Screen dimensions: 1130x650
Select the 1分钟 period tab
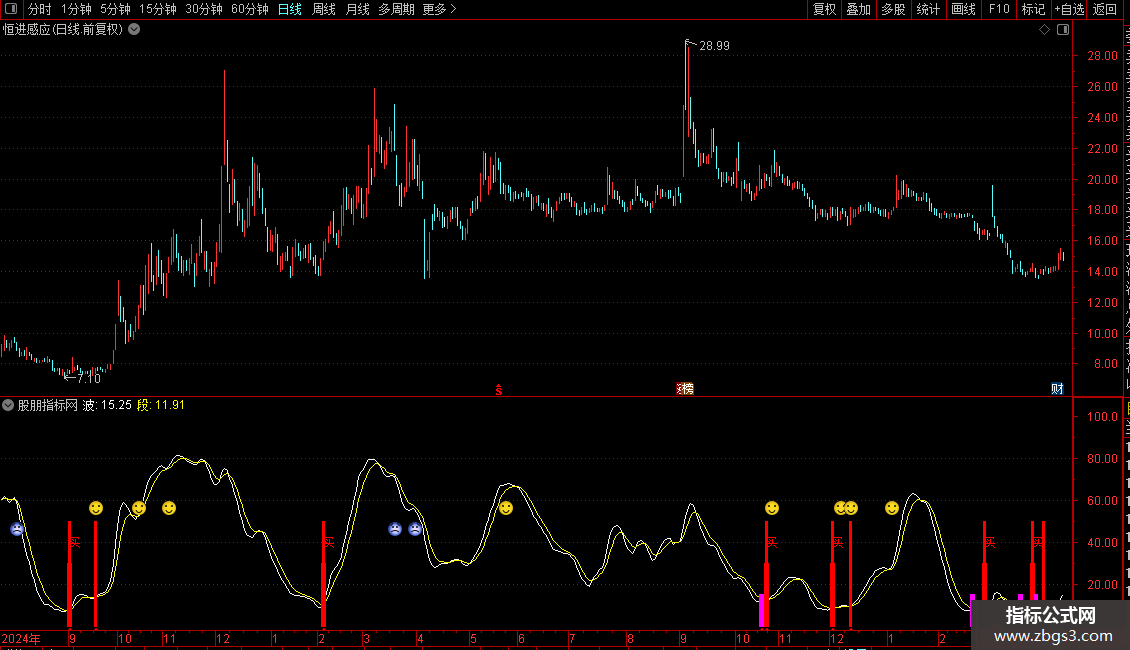(76, 9)
